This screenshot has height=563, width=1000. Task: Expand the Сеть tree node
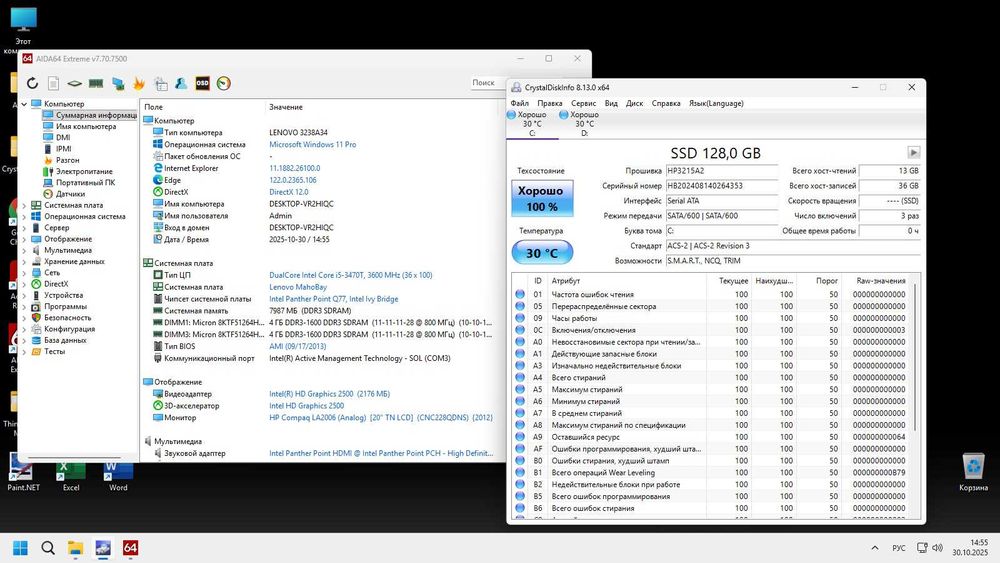(24, 273)
